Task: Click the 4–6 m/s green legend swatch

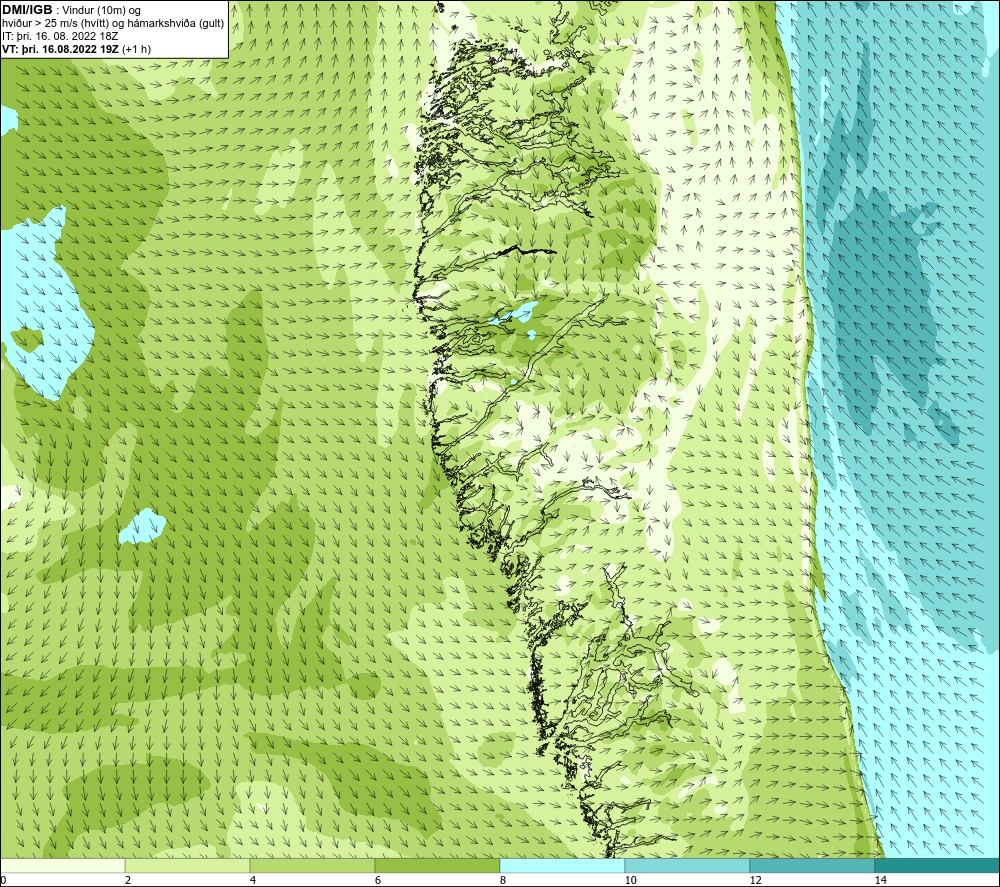Action: (312, 866)
